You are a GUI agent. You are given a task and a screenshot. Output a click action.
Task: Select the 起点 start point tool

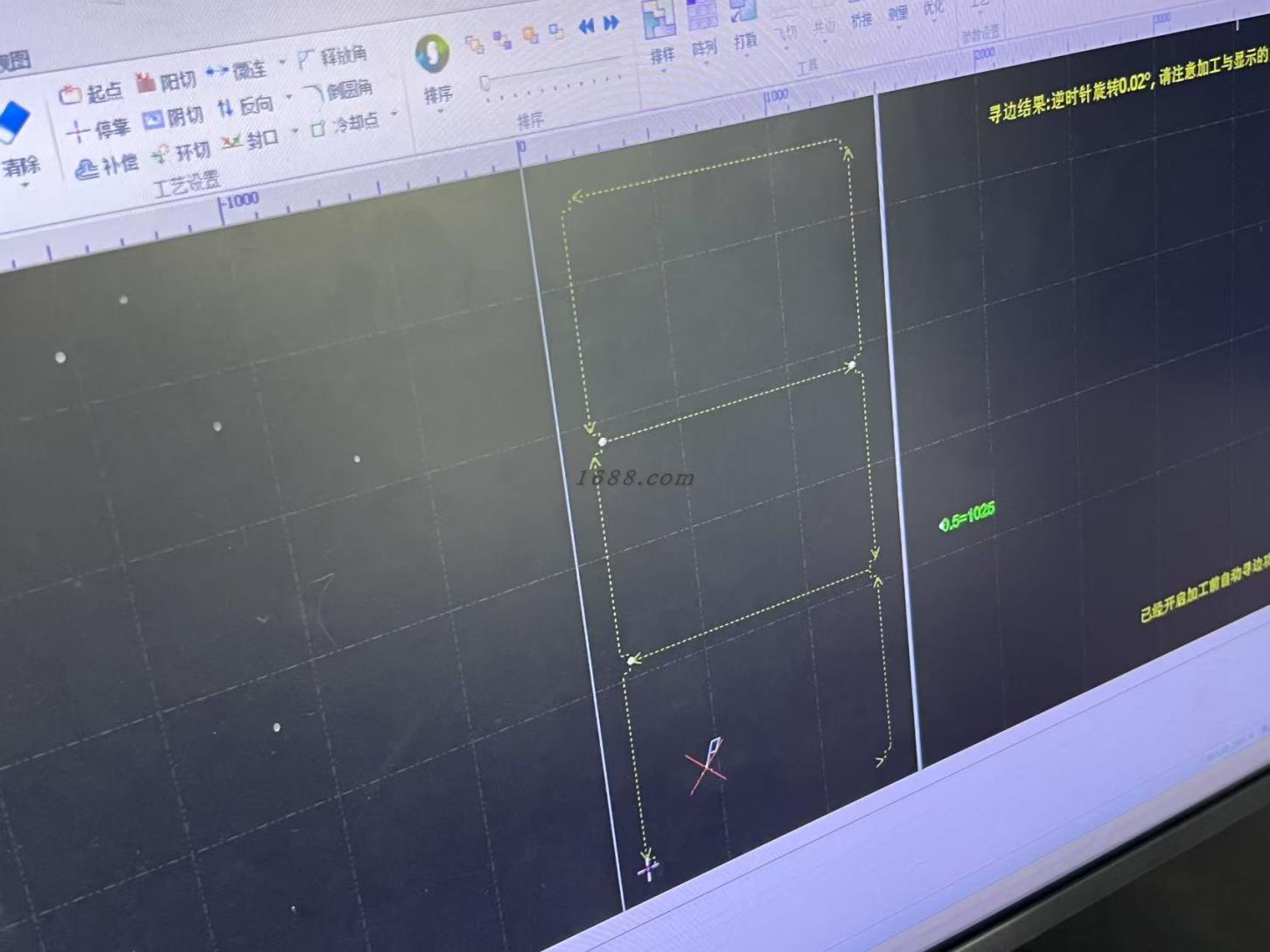click(x=90, y=93)
